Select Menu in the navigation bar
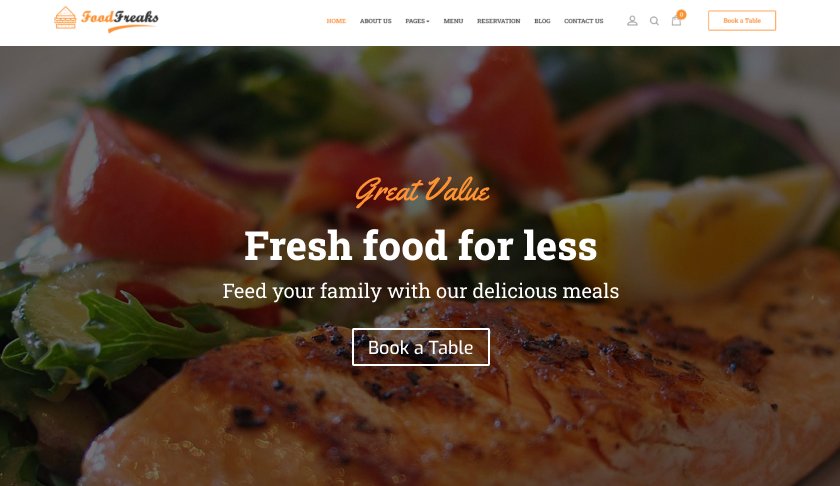The width and height of the screenshot is (840, 486). (x=453, y=21)
